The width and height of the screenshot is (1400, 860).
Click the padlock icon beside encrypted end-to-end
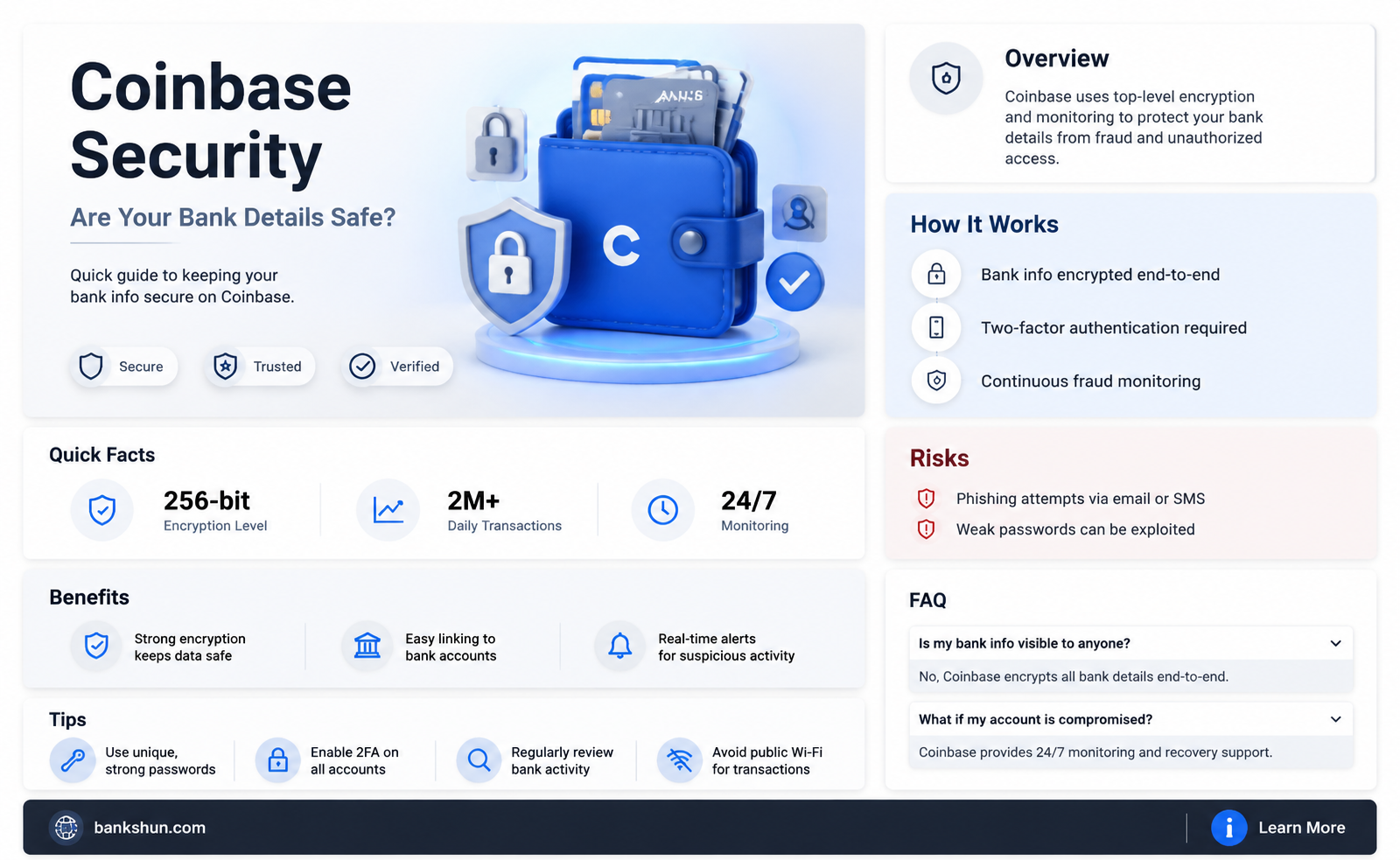pyautogui.click(x=936, y=274)
